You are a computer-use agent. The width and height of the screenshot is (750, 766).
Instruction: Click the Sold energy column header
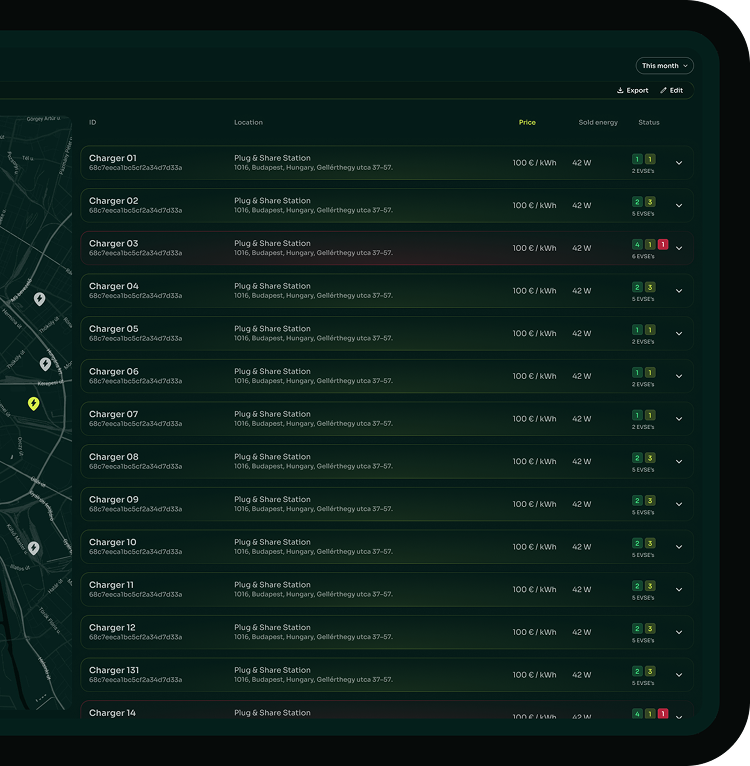pos(598,122)
